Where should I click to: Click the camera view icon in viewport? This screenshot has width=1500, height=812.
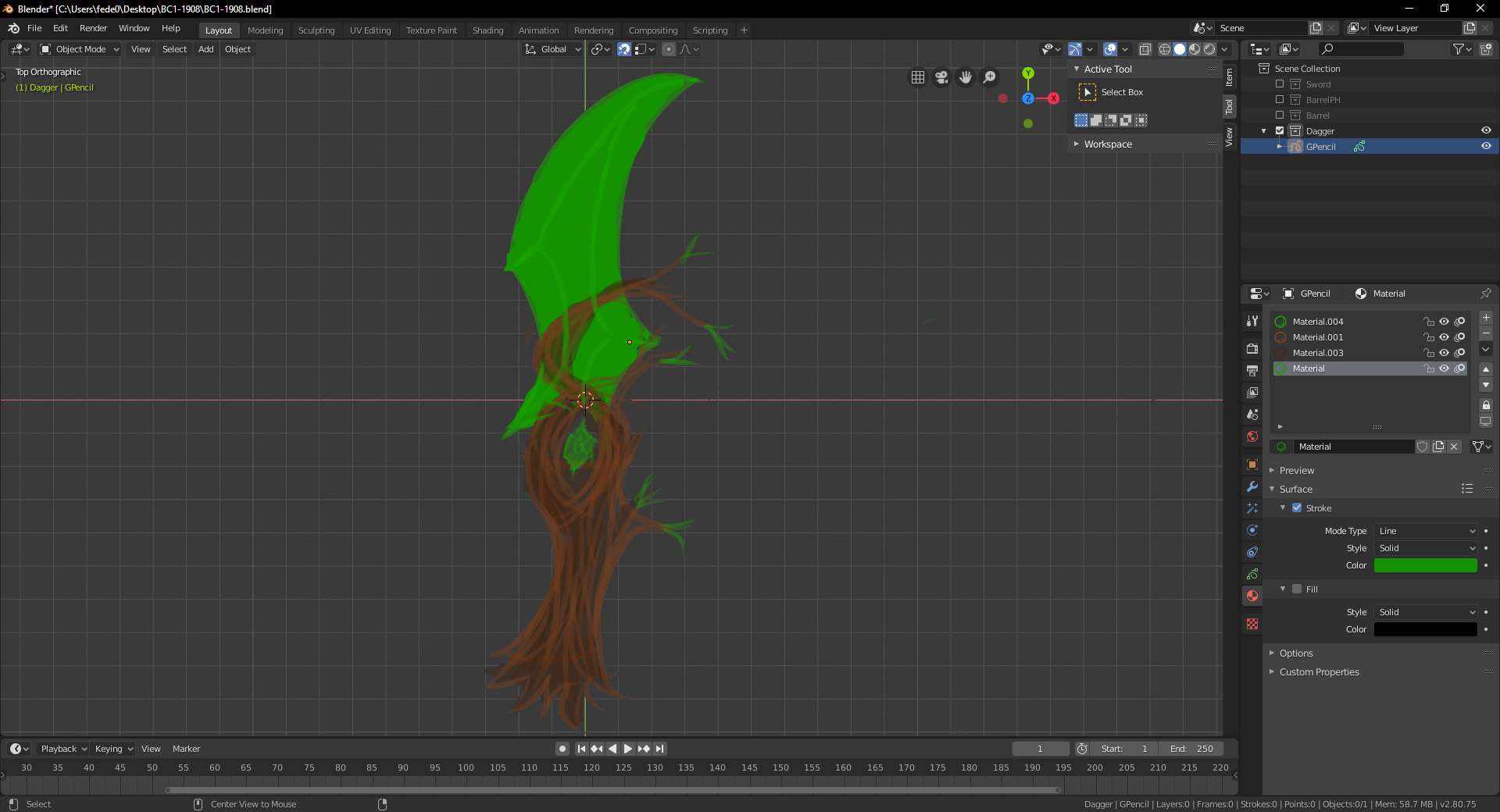pyautogui.click(x=941, y=77)
